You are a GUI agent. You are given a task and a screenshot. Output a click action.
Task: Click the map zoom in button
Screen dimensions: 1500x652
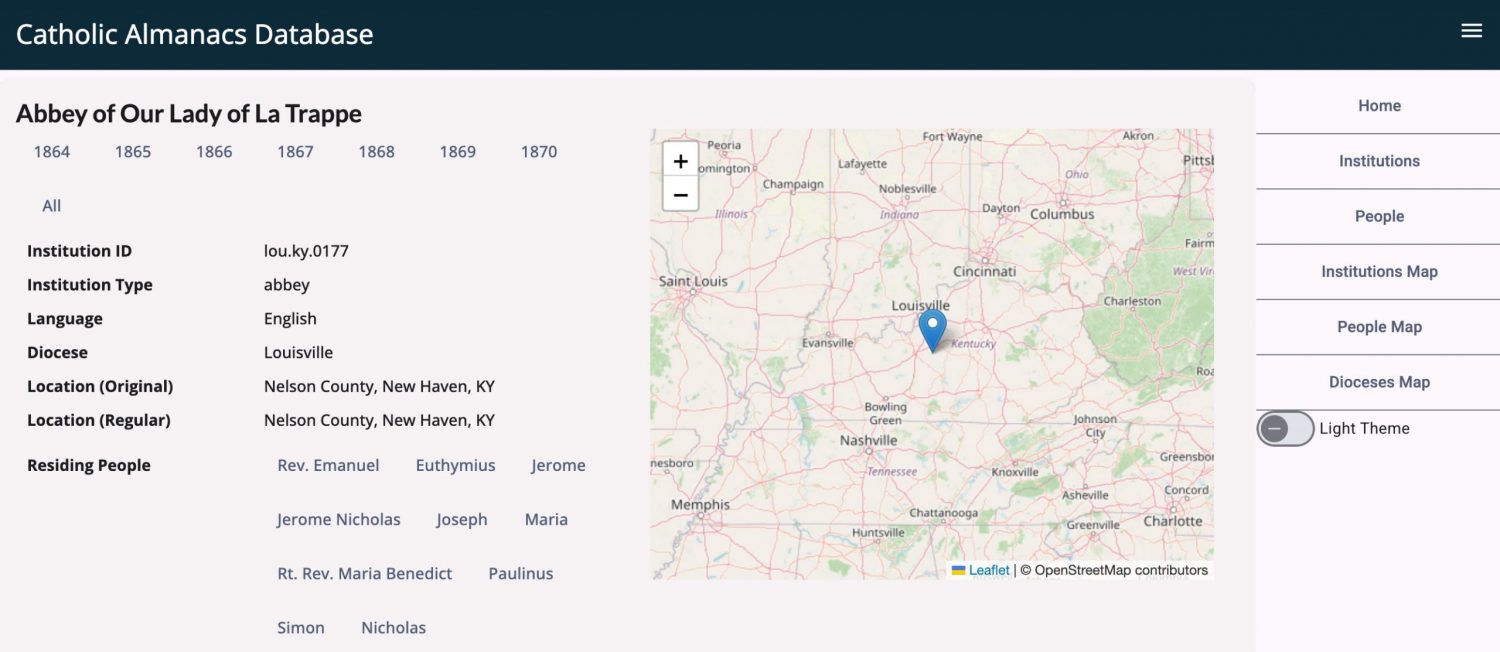click(x=680, y=161)
